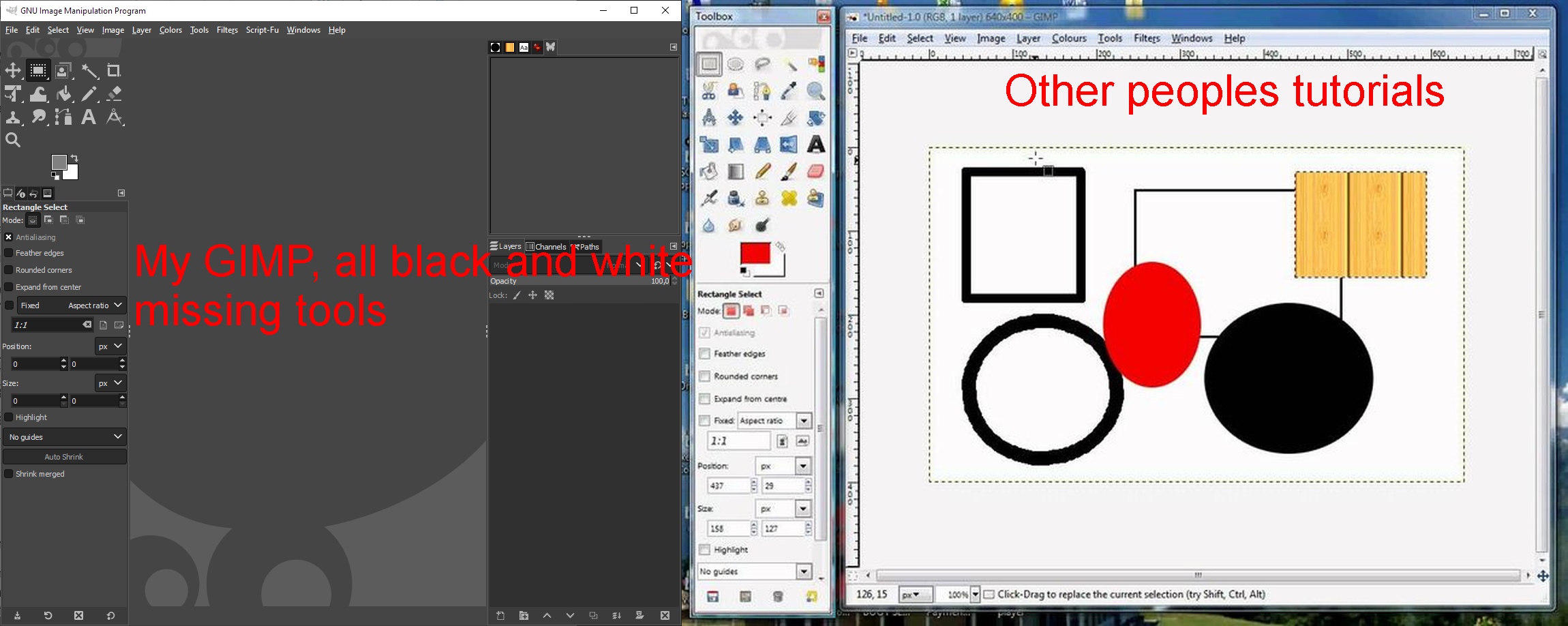
Task: Click the Auto Shrink button in dark GIMP
Action: click(65, 457)
